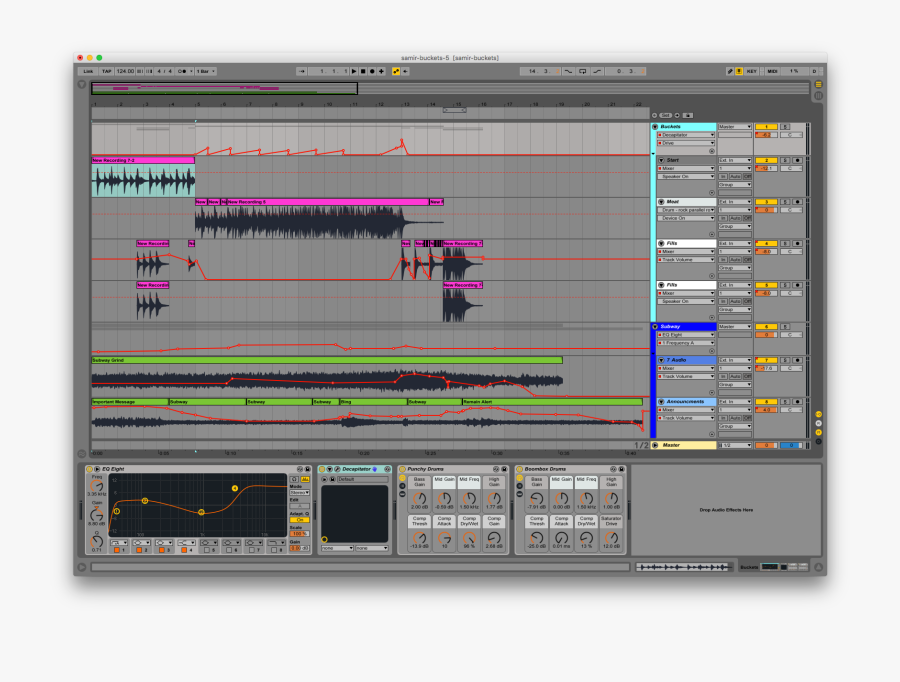Start playback with the Play button
The height and width of the screenshot is (682, 900).
(x=354, y=71)
